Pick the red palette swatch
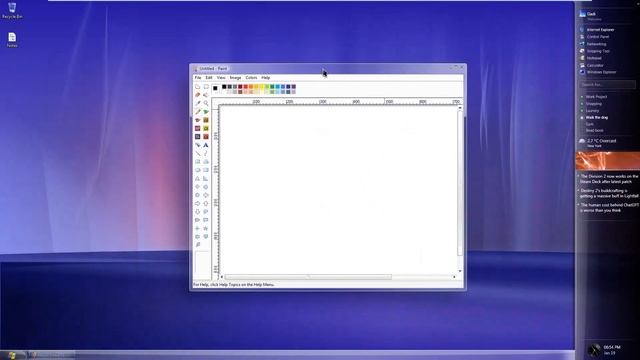Viewport: 640px width, 360px height. 245,87
